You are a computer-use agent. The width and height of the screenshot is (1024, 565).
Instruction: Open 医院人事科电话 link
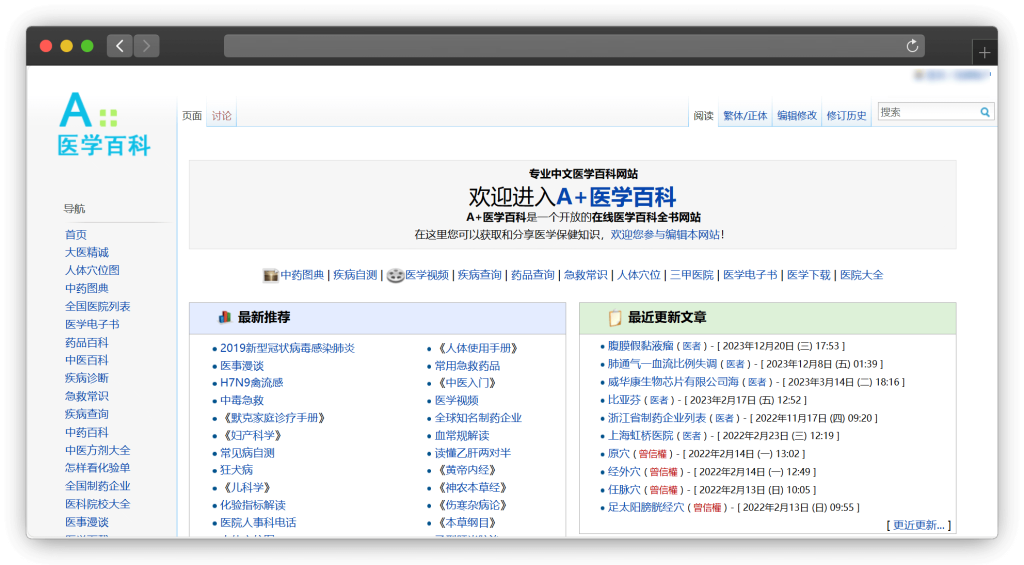click(x=258, y=523)
